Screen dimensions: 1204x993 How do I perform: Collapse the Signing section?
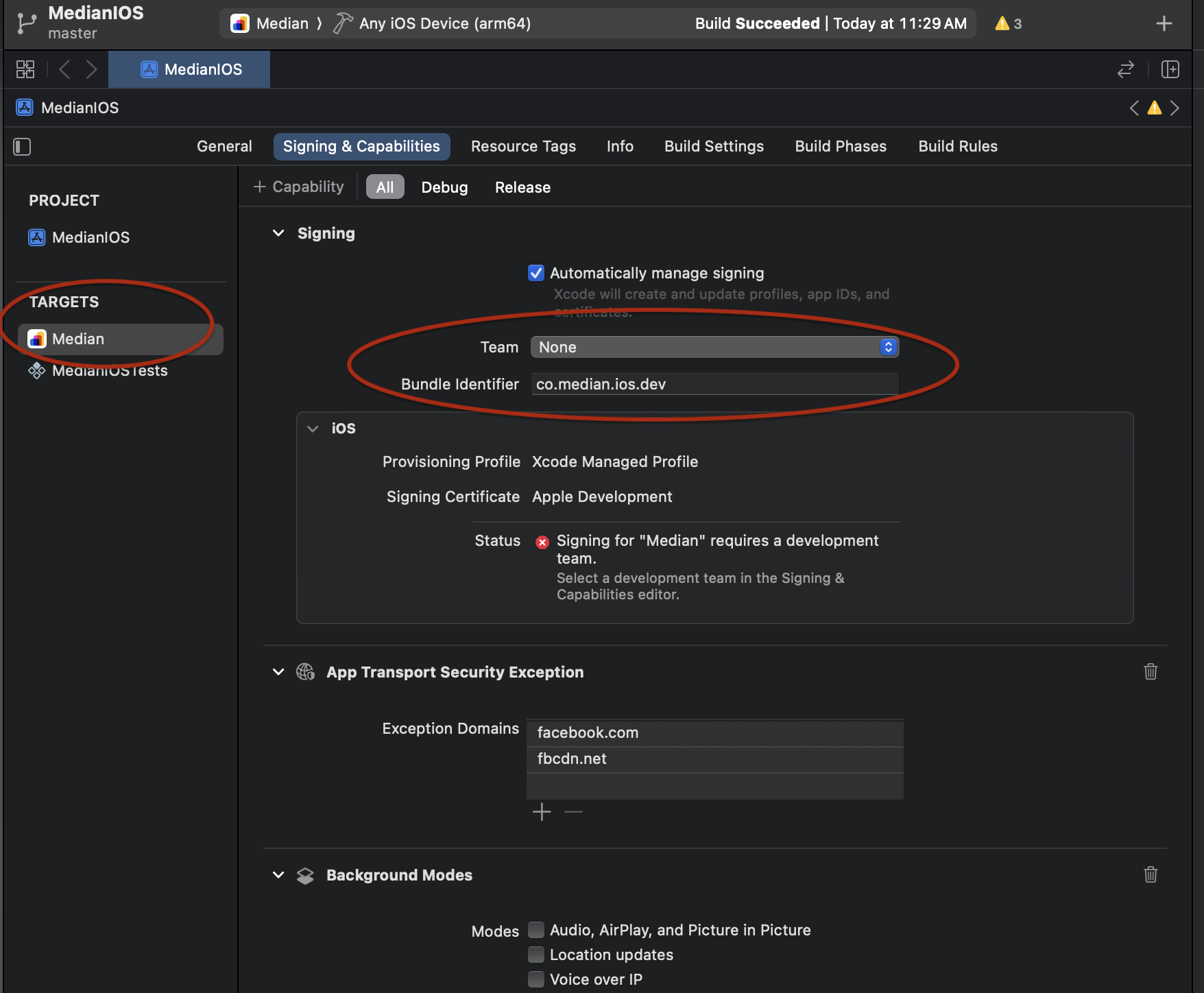click(x=278, y=233)
